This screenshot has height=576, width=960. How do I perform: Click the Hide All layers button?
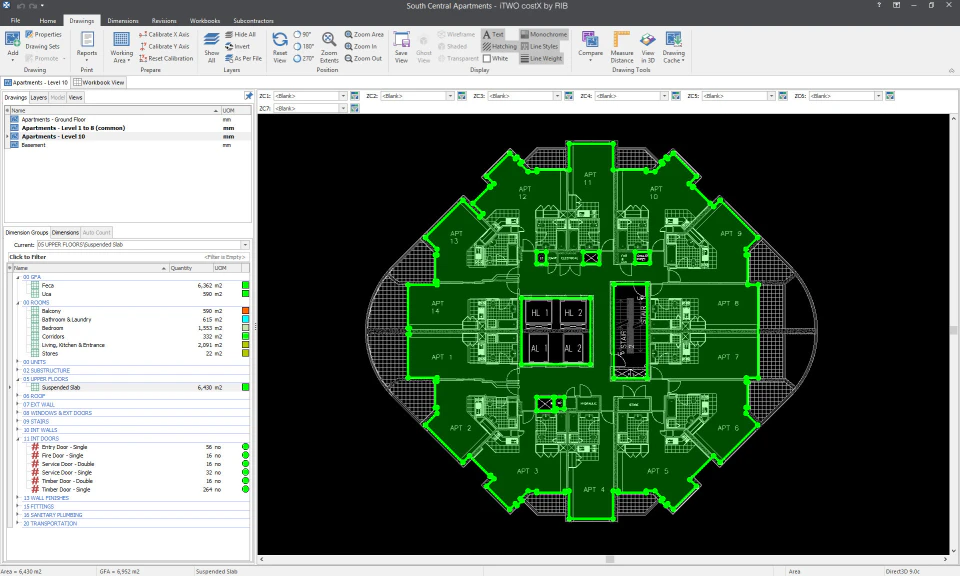(240, 32)
